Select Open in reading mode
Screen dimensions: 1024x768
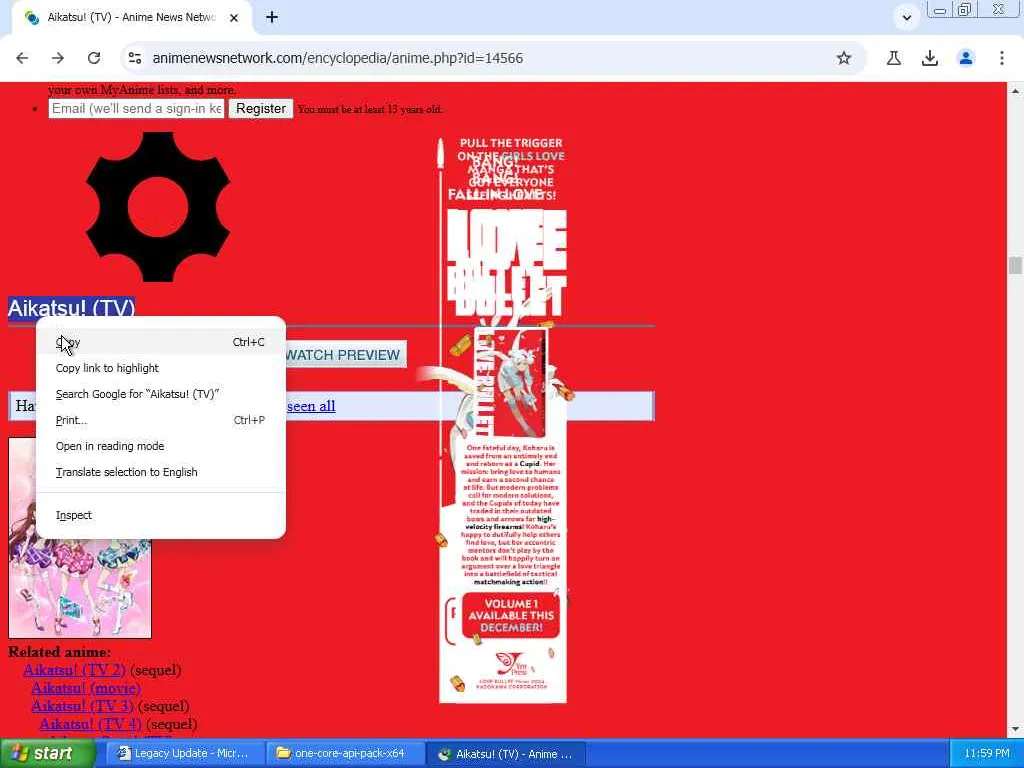click(160, 446)
